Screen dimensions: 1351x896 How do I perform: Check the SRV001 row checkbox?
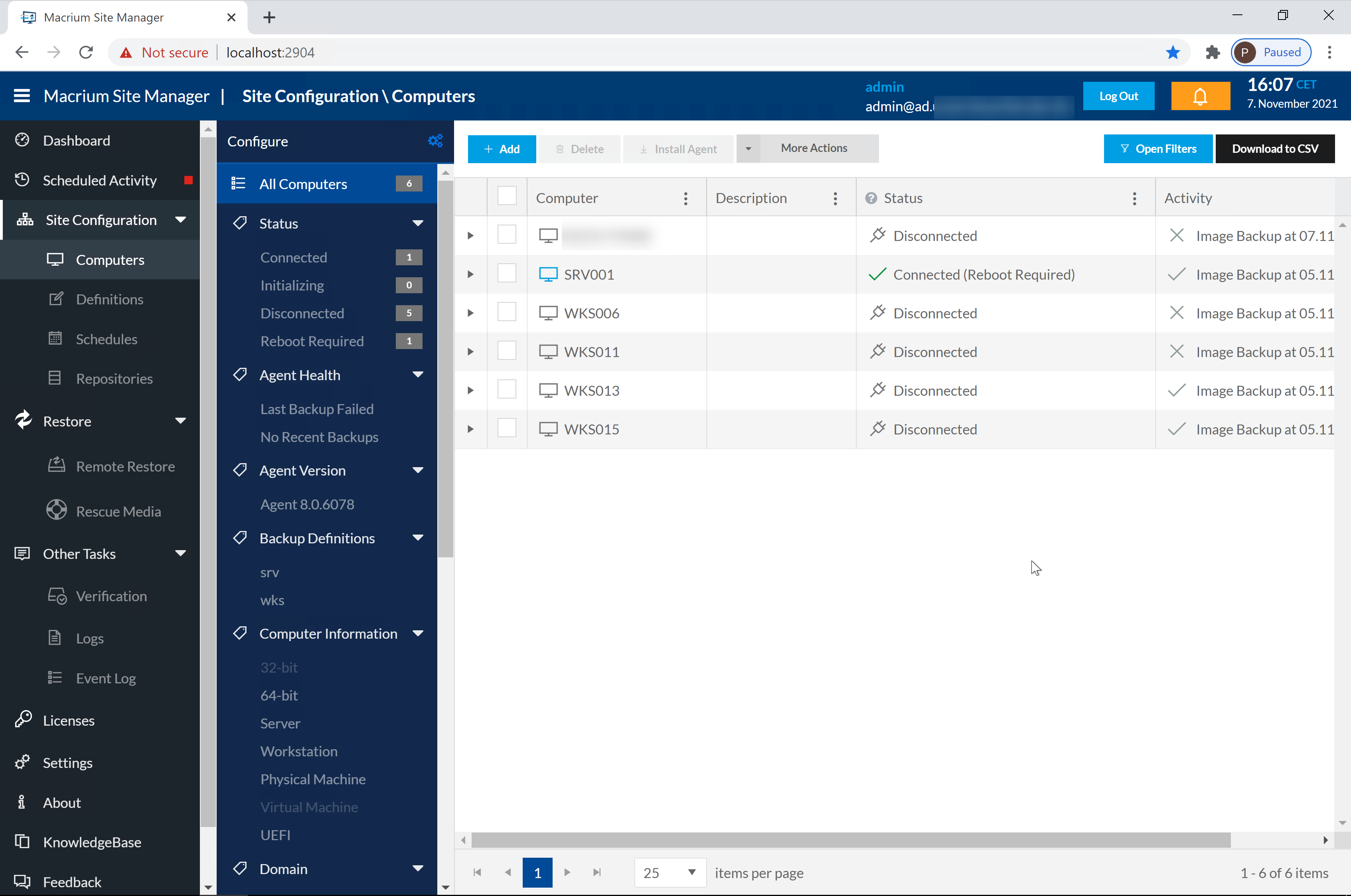click(506, 274)
